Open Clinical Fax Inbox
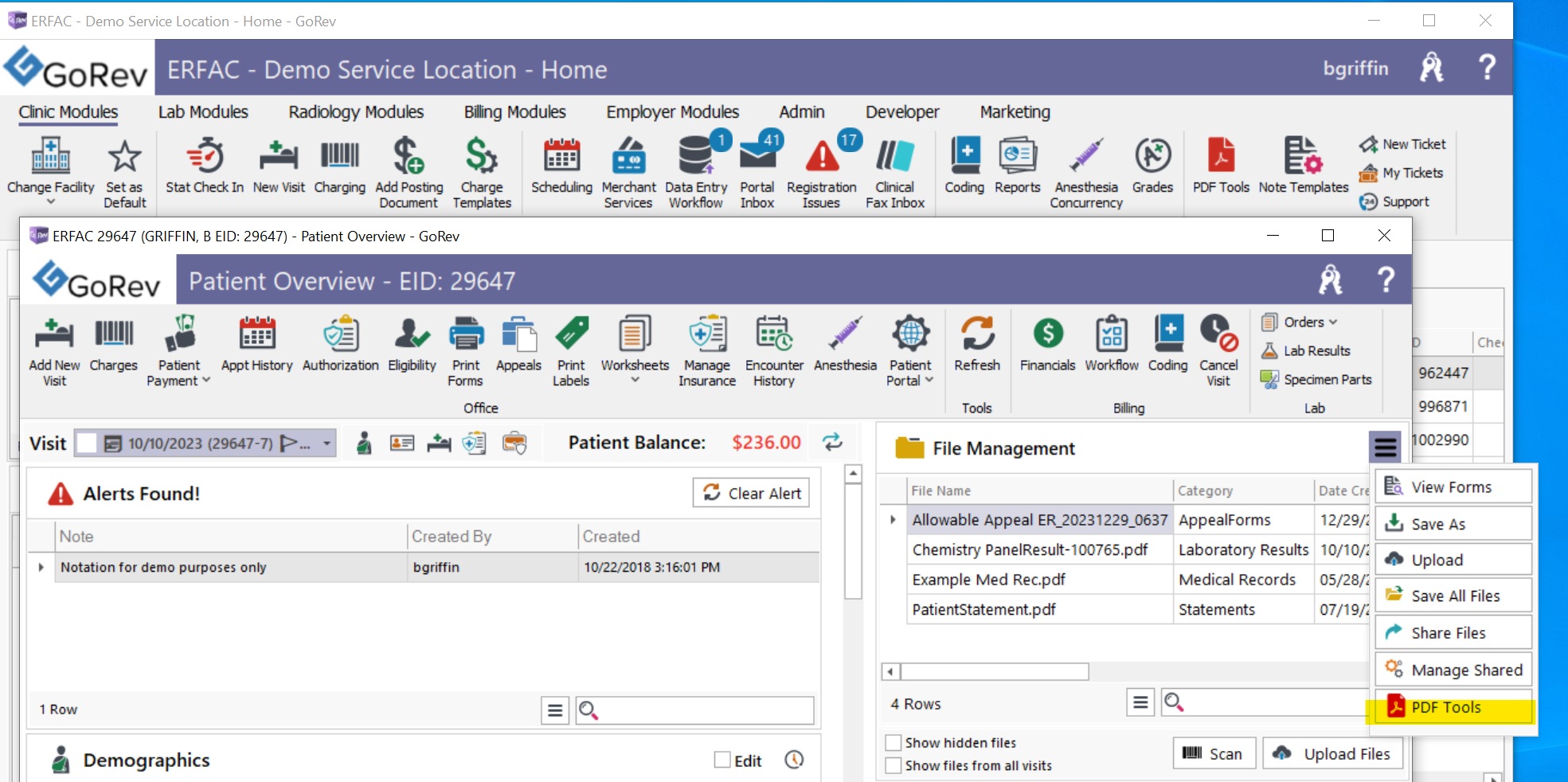This screenshot has height=782, width=1568. point(895,173)
